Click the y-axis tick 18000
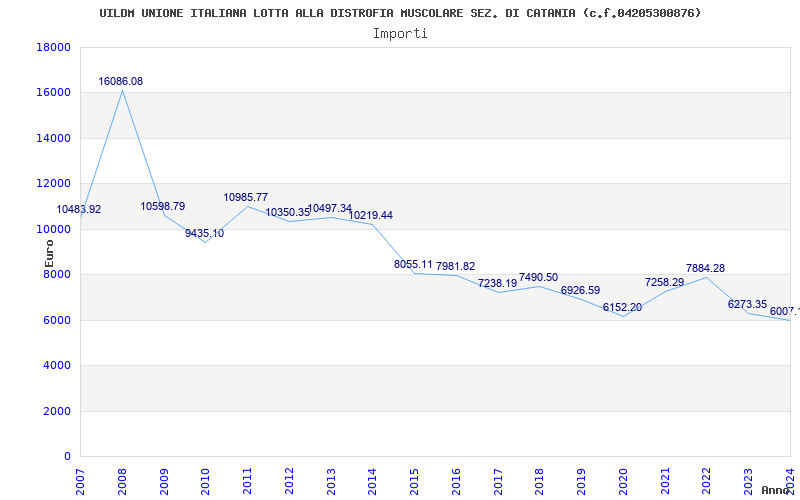Screen dimensions: 800x500 [x=54, y=47]
